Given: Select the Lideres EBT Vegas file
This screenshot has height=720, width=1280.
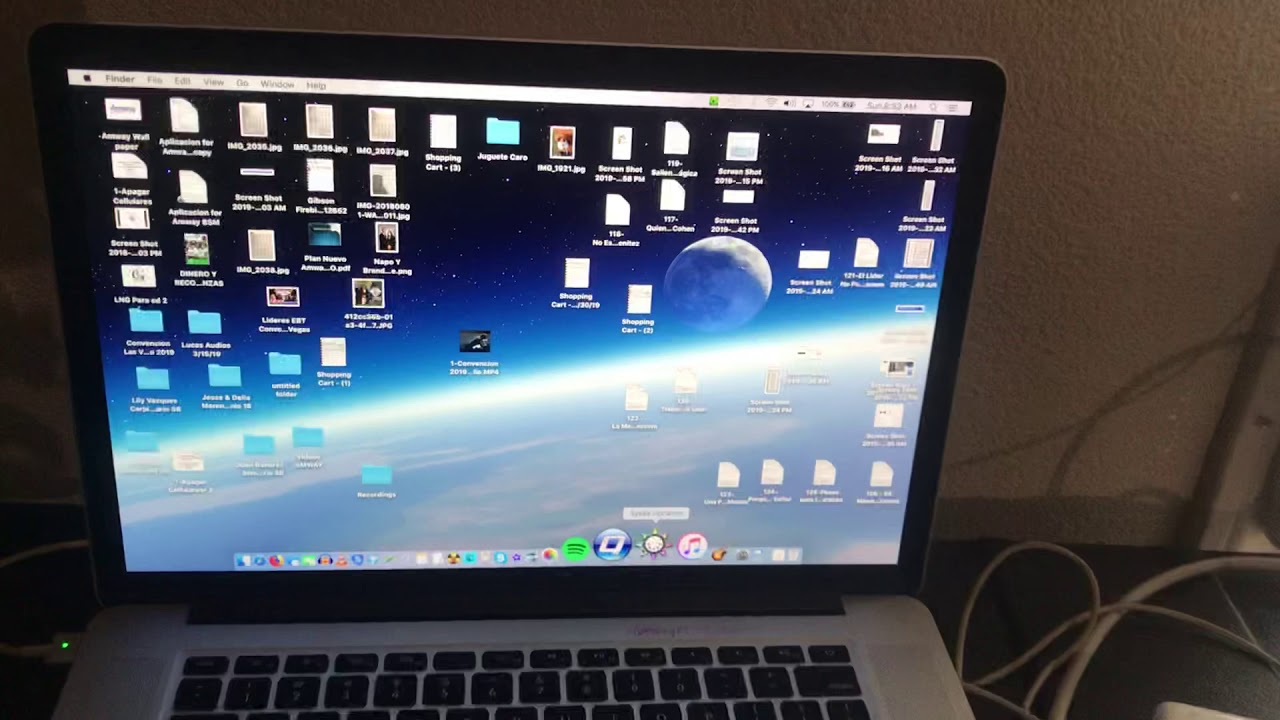Looking at the screenshot, I should (283, 309).
